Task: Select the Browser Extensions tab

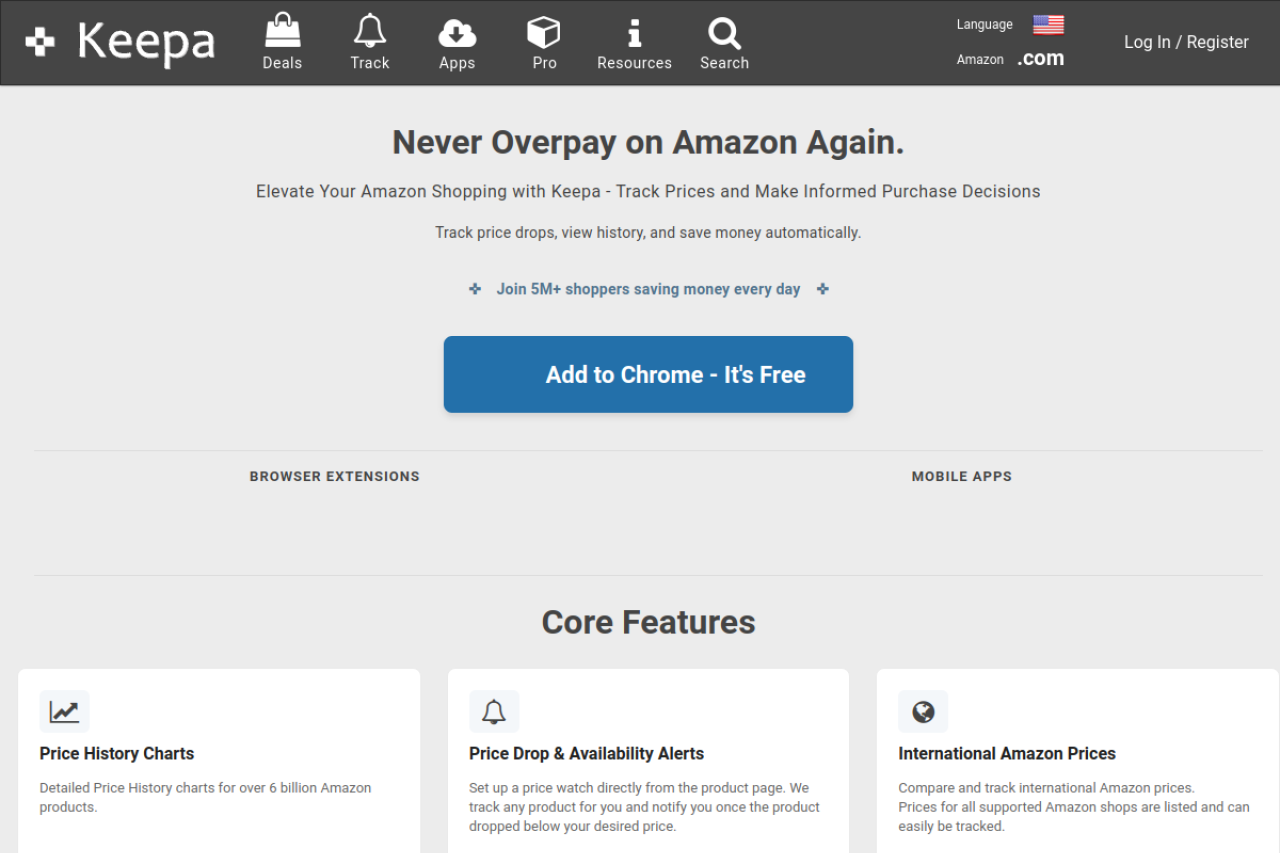Action: tap(335, 477)
